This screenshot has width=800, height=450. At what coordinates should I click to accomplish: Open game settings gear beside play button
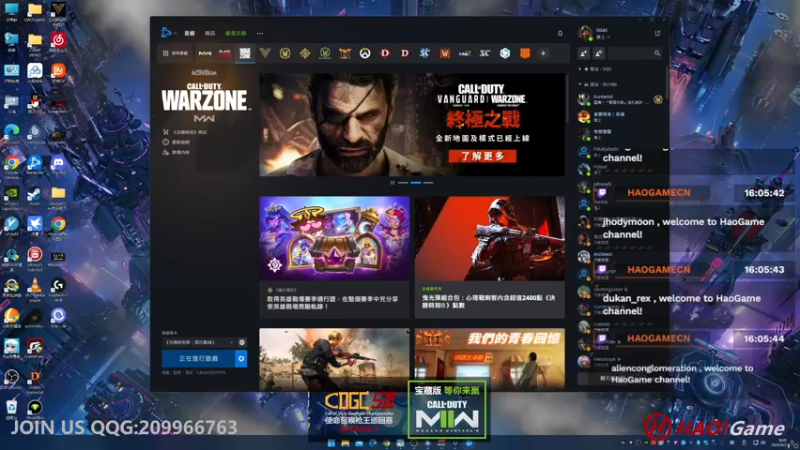click(x=241, y=359)
